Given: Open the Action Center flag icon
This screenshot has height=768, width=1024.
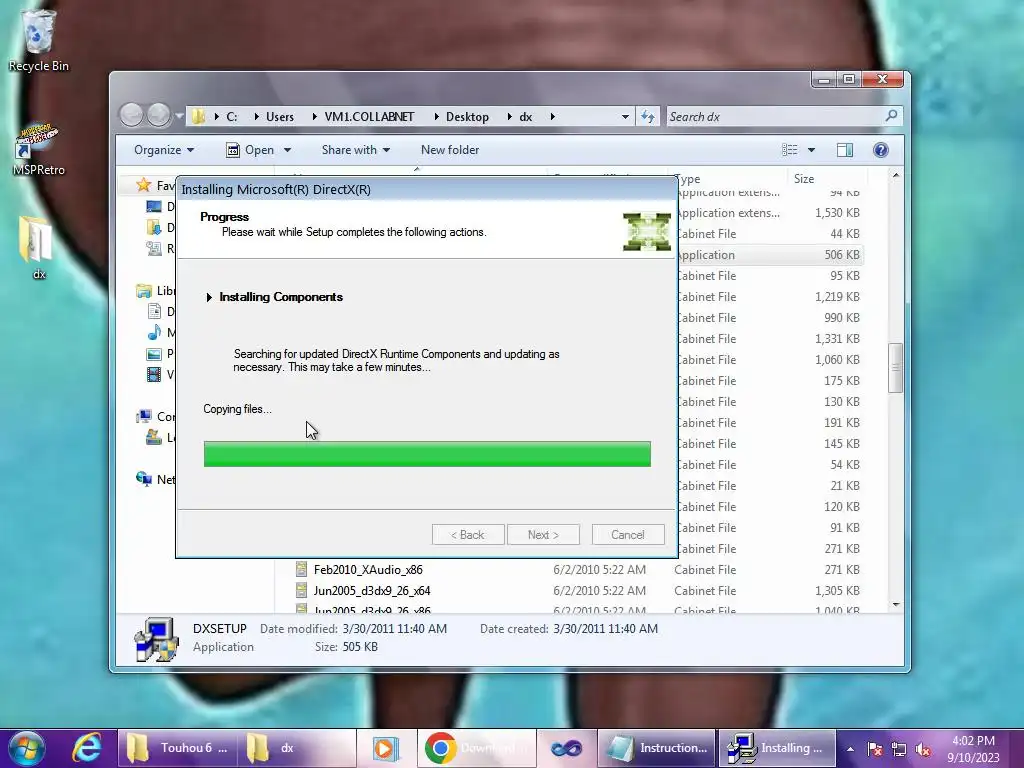Looking at the screenshot, I should 874,749.
